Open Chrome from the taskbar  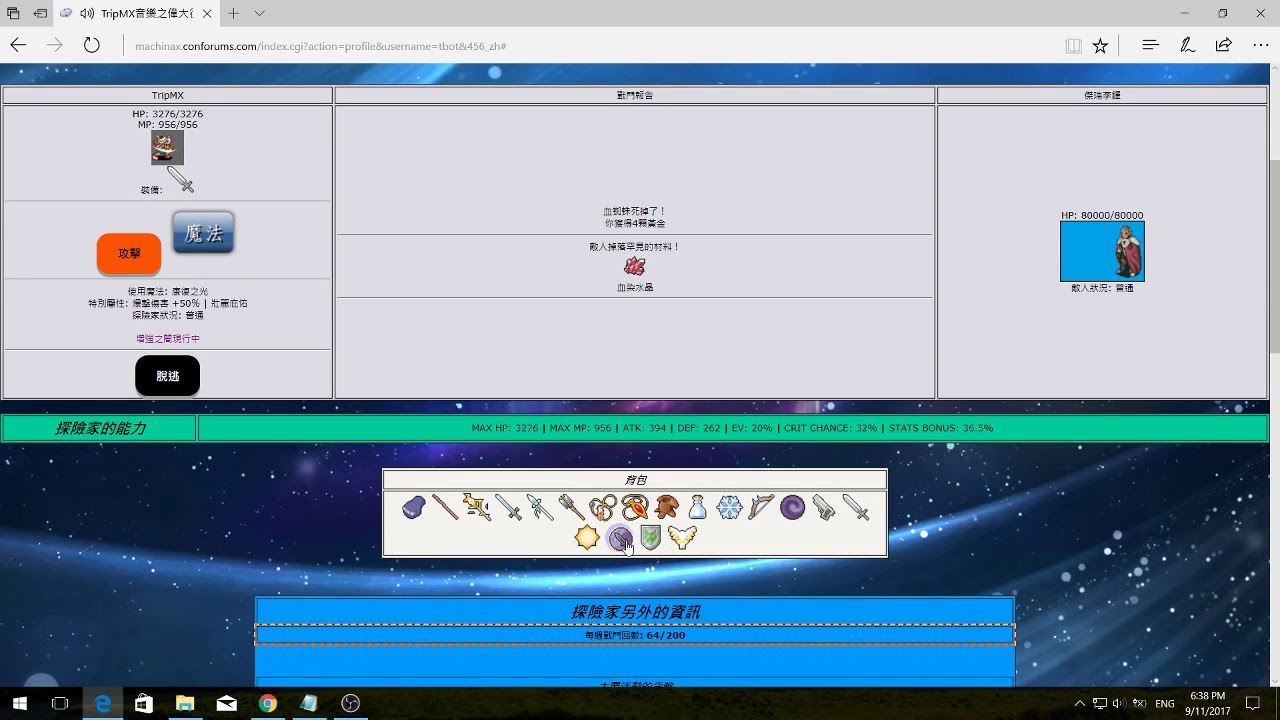[267, 703]
